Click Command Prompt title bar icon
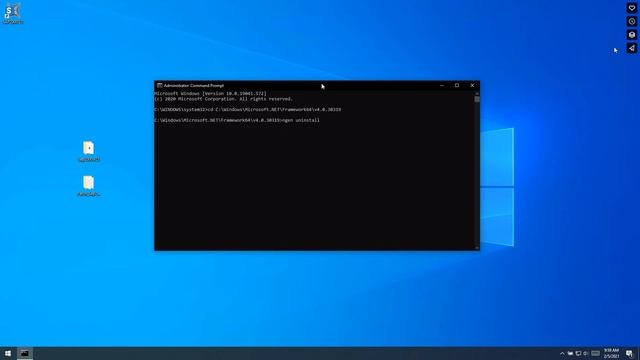640x360 pixels. [x=159, y=86]
